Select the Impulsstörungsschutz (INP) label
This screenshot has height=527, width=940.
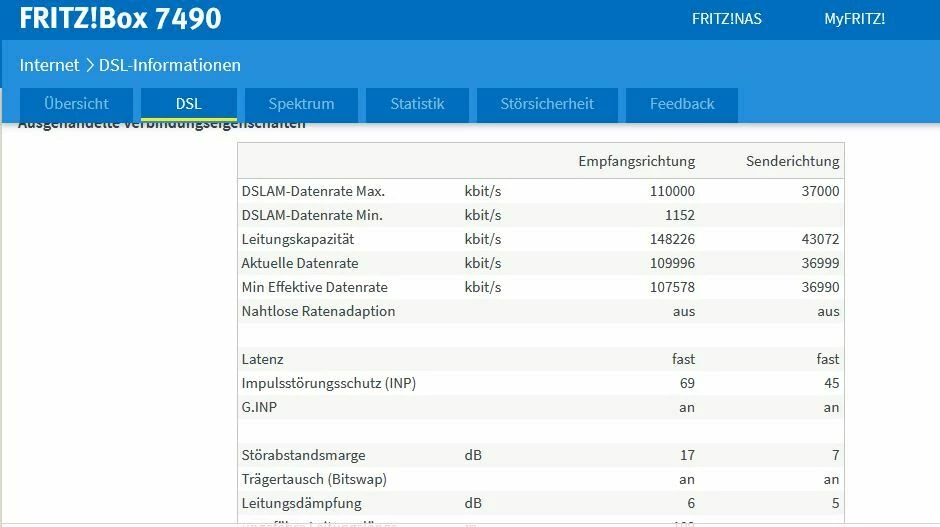(x=329, y=383)
